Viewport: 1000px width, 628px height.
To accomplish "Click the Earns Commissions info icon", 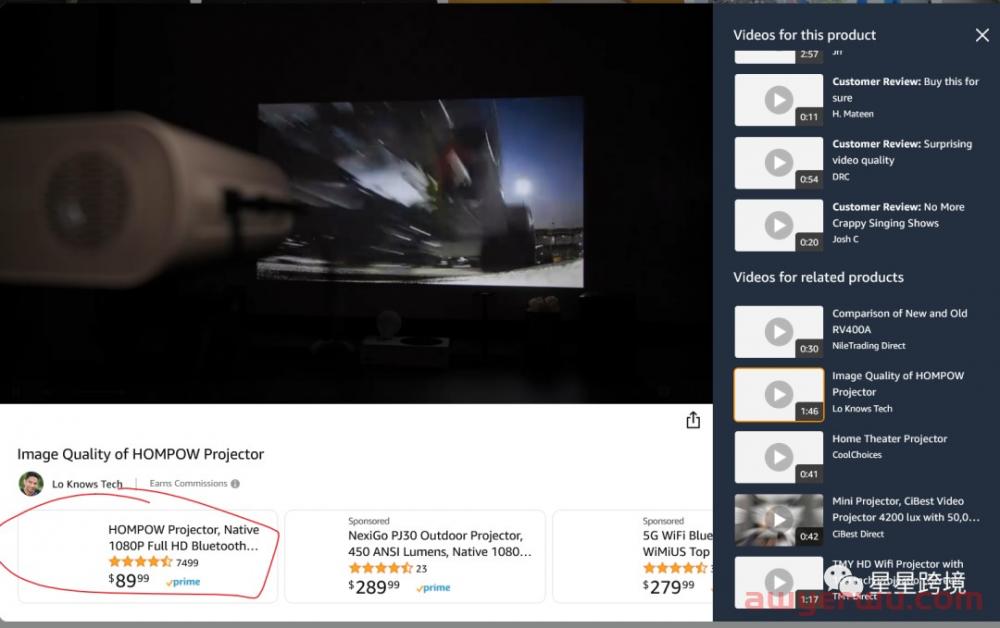I will (x=235, y=483).
